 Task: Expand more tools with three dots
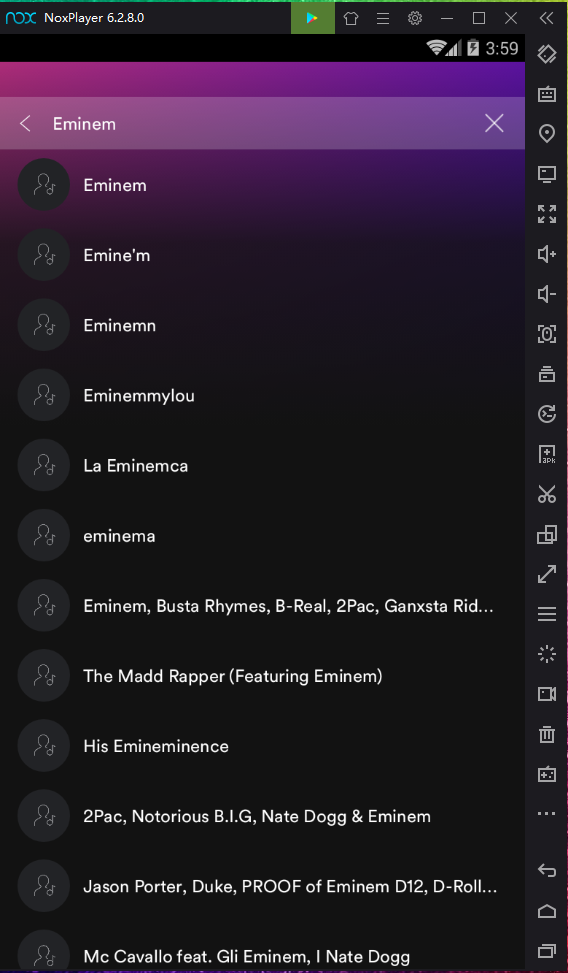tap(546, 814)
